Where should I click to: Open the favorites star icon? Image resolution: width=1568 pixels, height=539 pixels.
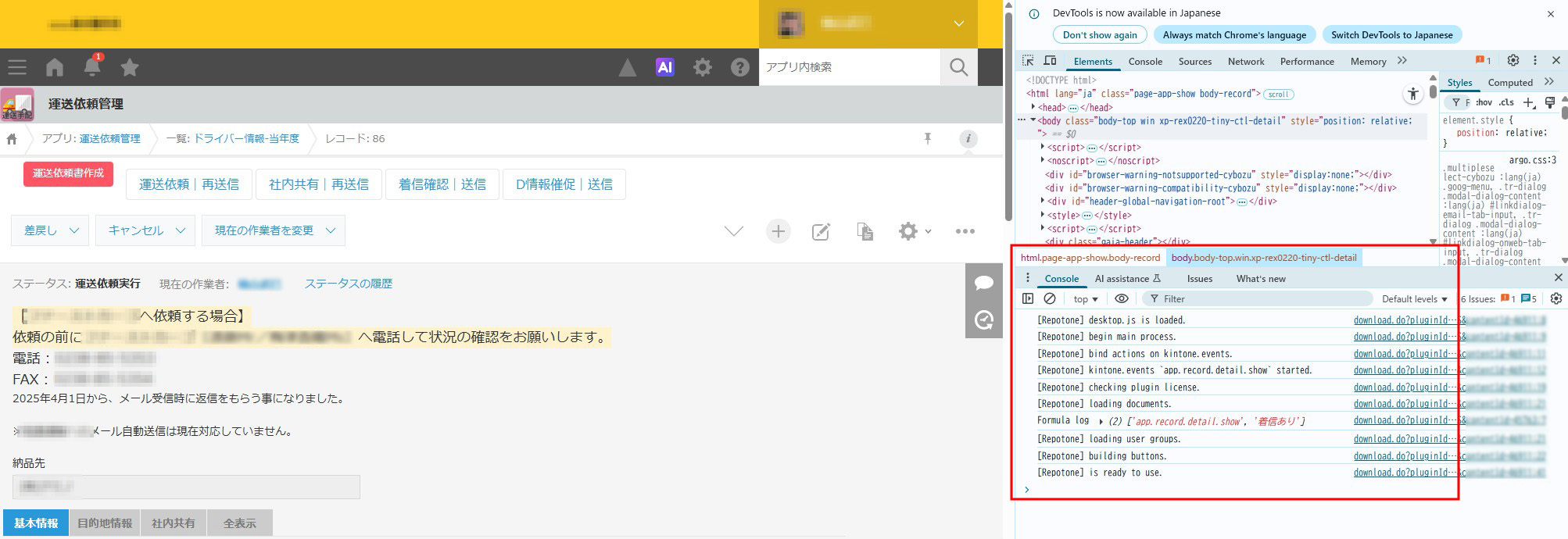(130, 67)
